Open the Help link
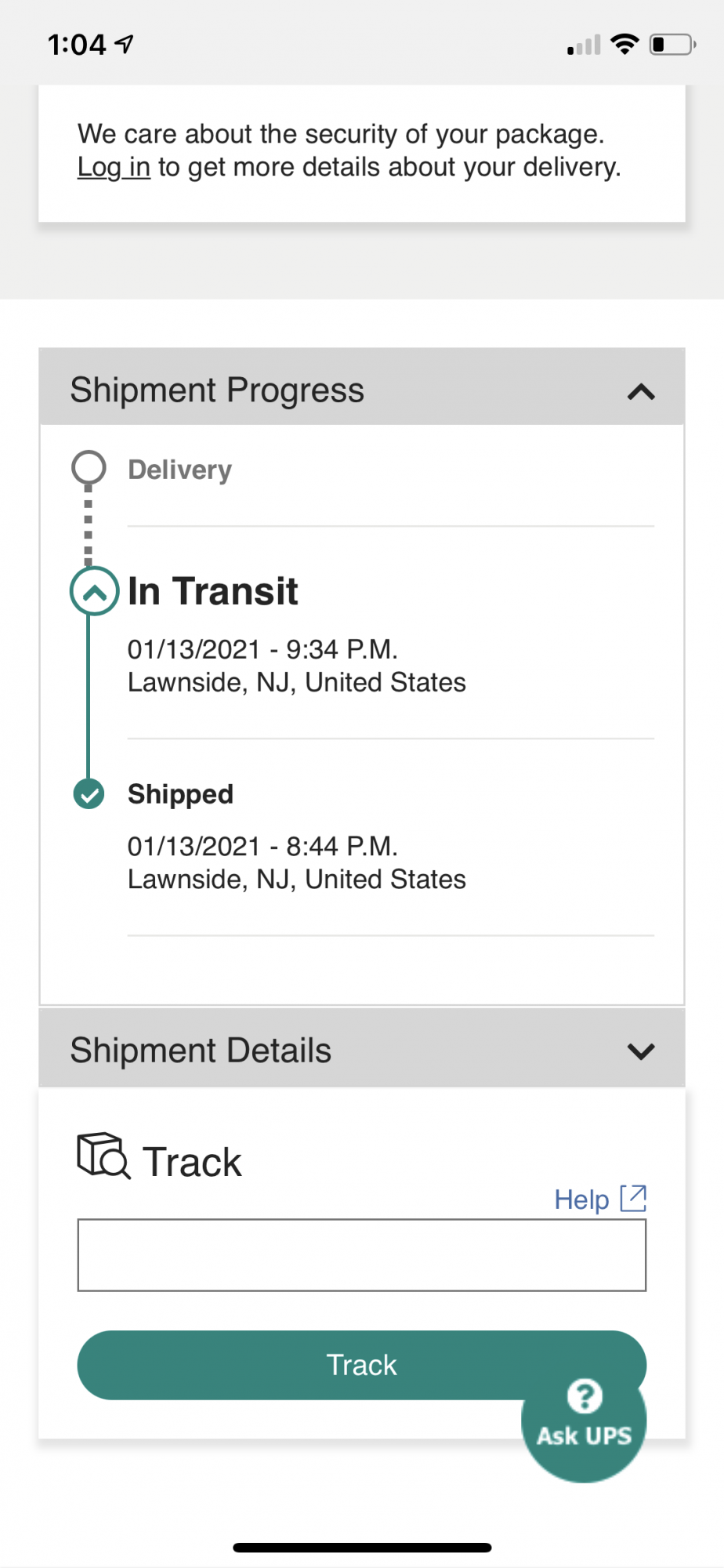The image size is (724, 1568). (581, 1200)
